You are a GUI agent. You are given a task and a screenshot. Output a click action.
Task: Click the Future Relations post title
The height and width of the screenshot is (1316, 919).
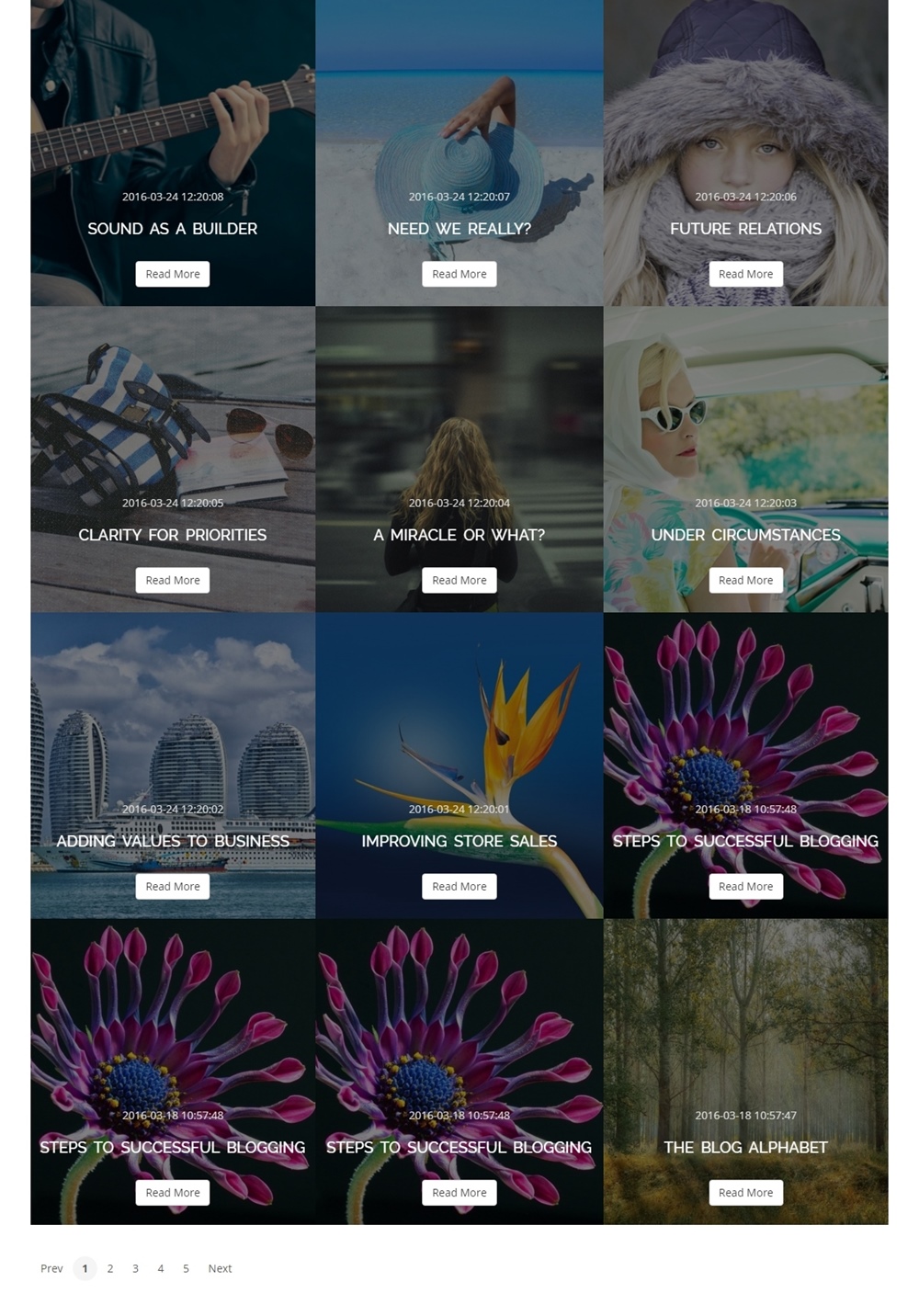click(746, 229)
